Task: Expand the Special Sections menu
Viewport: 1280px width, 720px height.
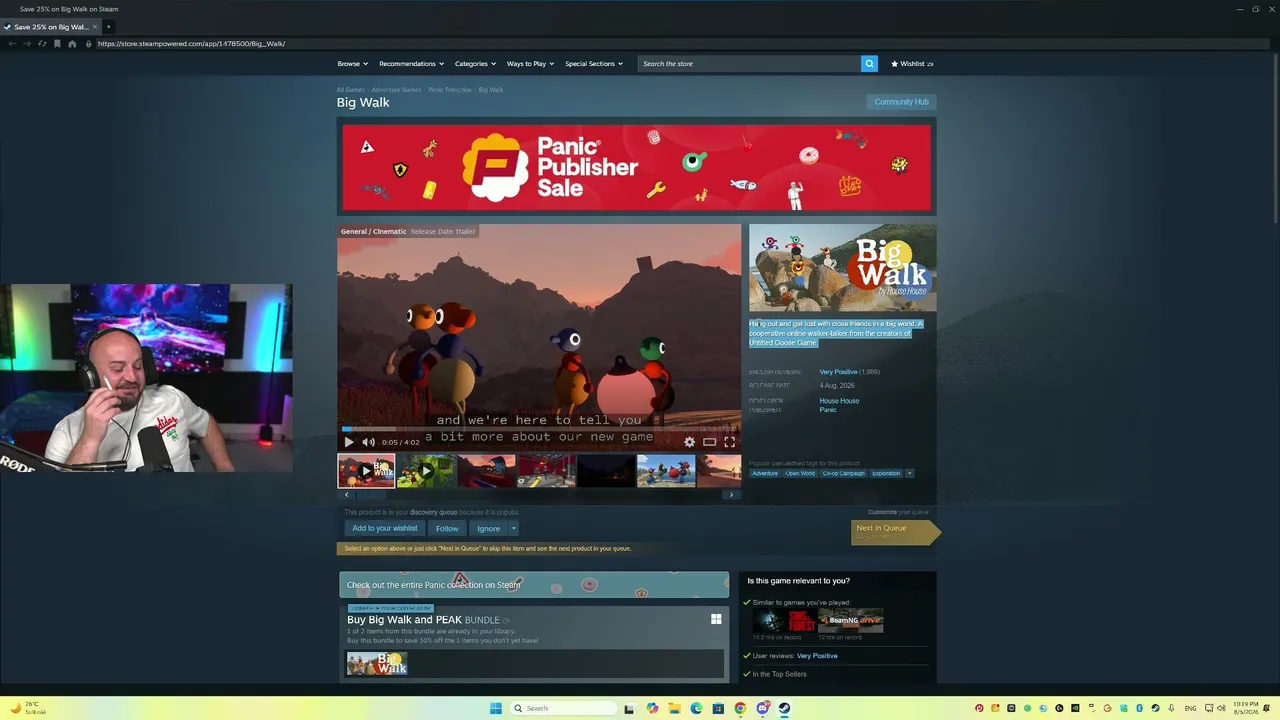Action: click(593, 63)
